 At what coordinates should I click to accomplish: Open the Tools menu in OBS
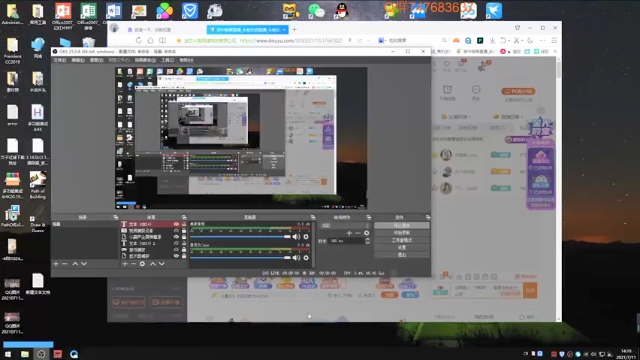[167, 60]
